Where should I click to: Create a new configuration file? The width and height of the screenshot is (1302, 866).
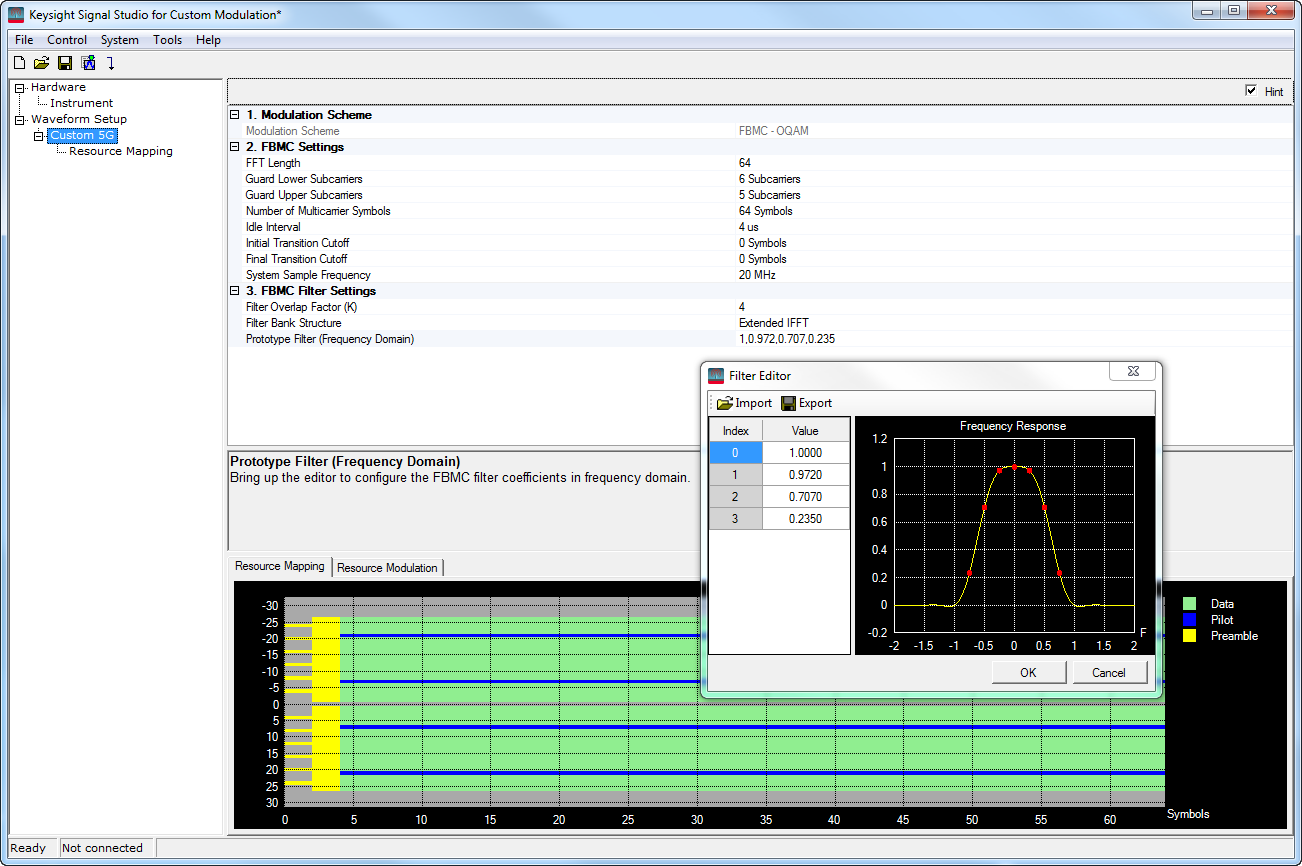coord(18,62)
